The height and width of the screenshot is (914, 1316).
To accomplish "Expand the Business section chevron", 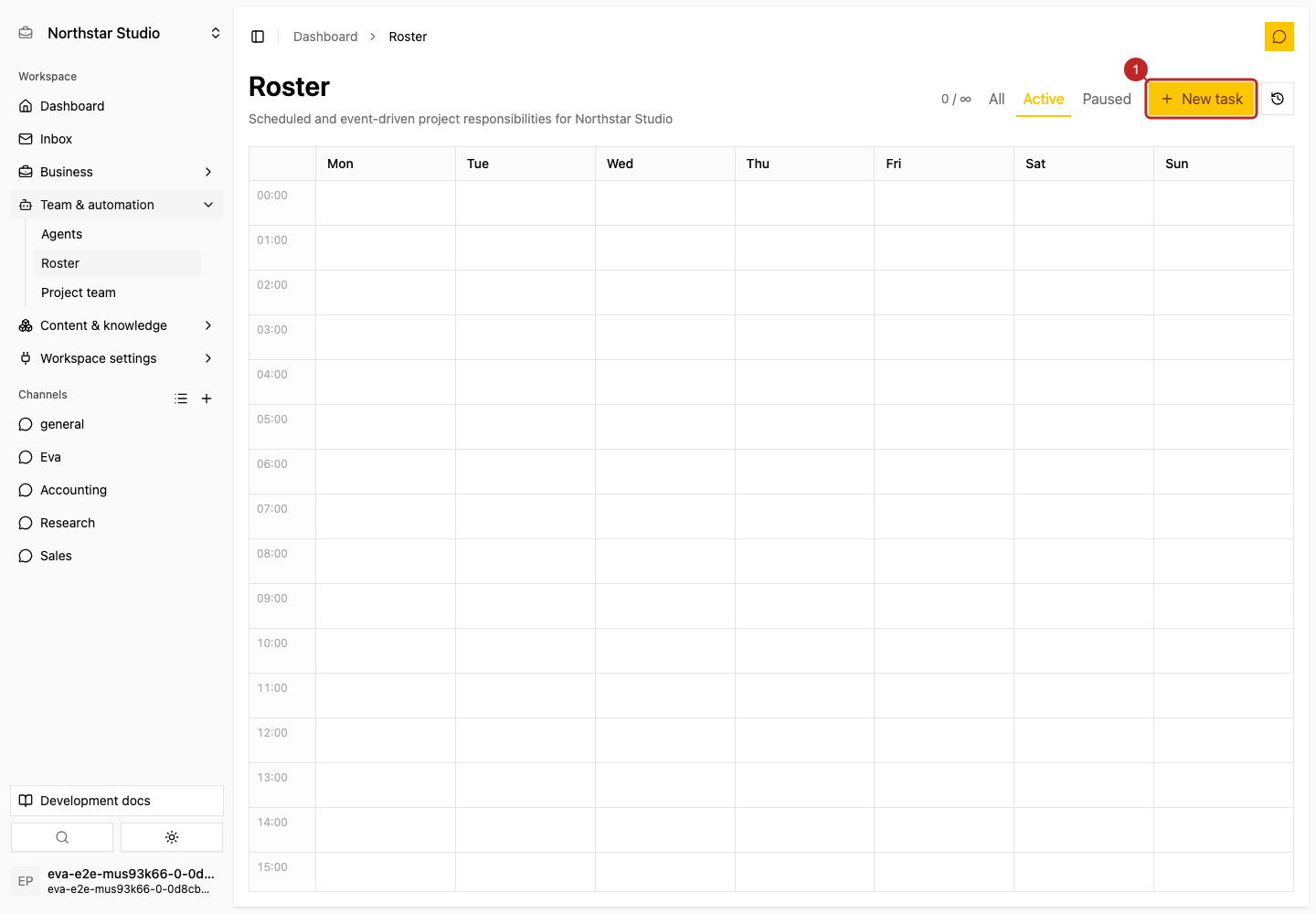I will point(208,172).
